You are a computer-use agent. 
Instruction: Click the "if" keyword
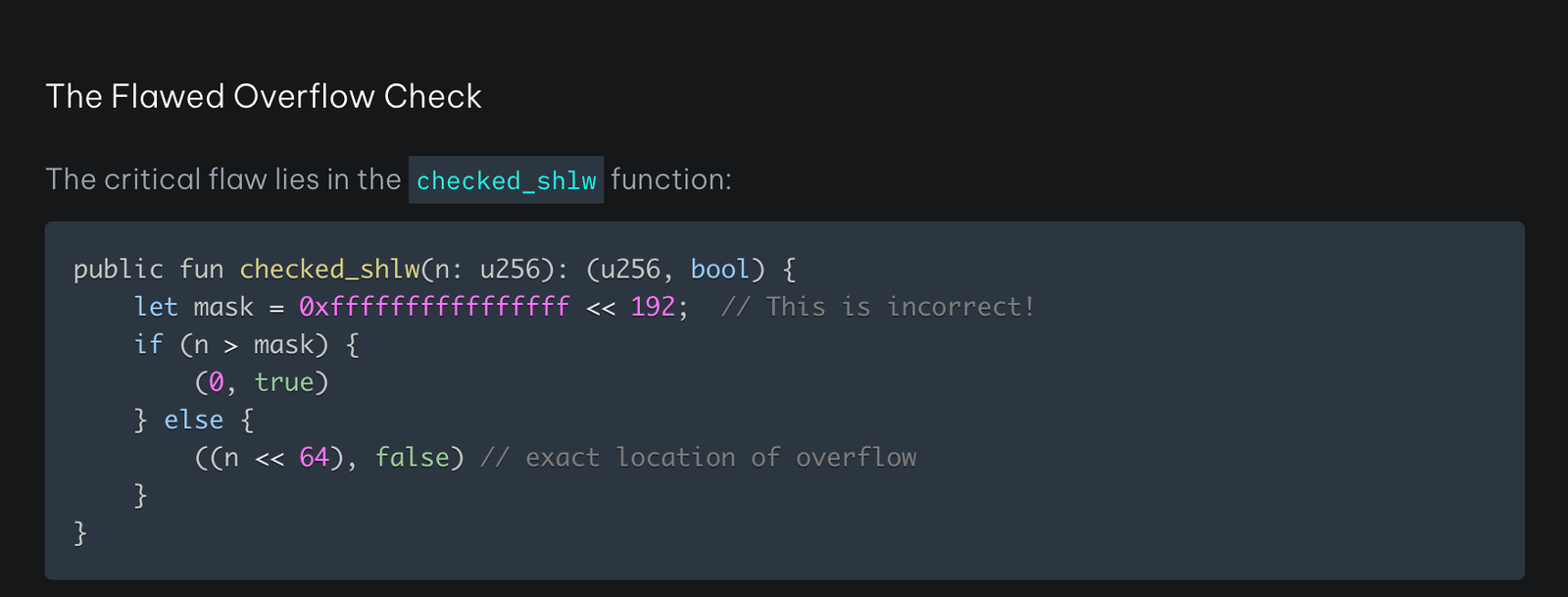(x=149, y=345)
